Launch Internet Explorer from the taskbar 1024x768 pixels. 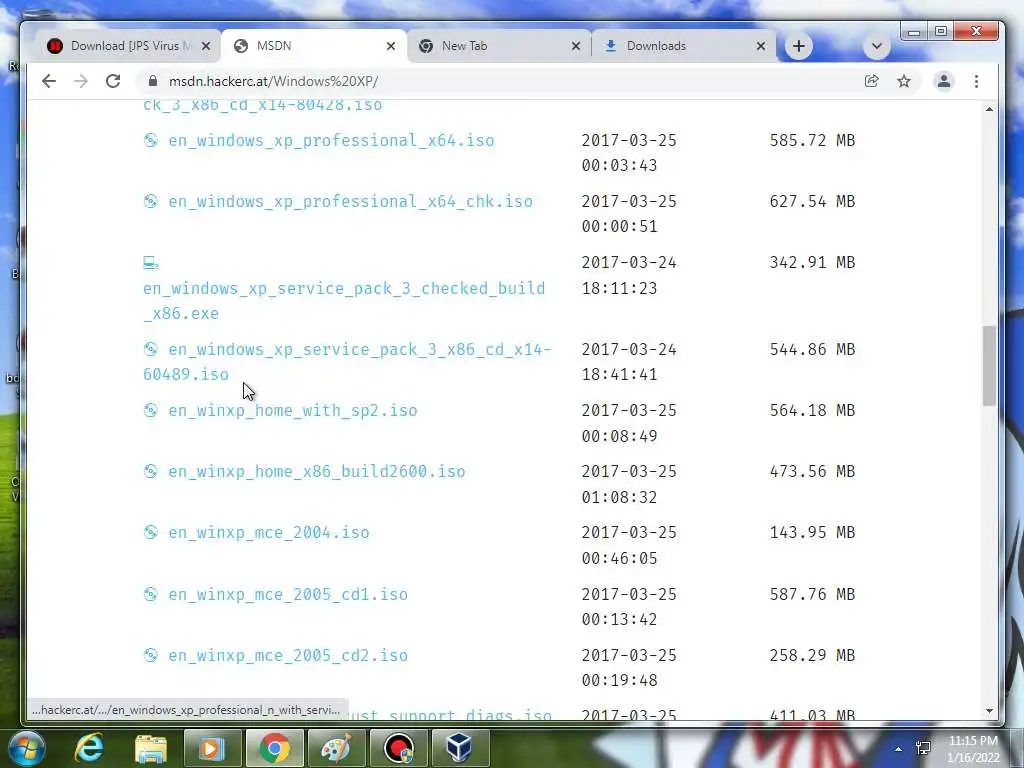point(89,748)
